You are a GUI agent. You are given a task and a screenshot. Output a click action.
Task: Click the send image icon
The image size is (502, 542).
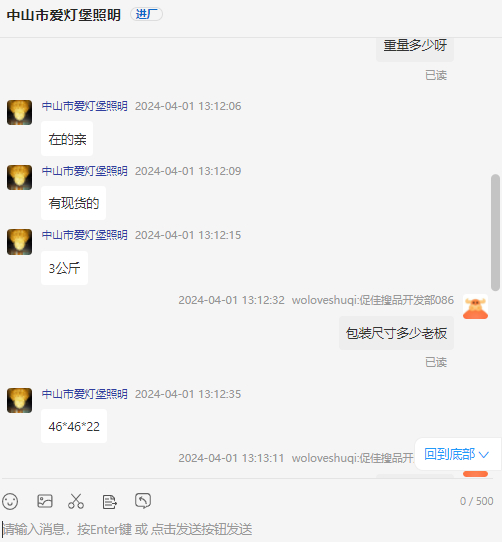pyautogui.click(x=45, y=501)
